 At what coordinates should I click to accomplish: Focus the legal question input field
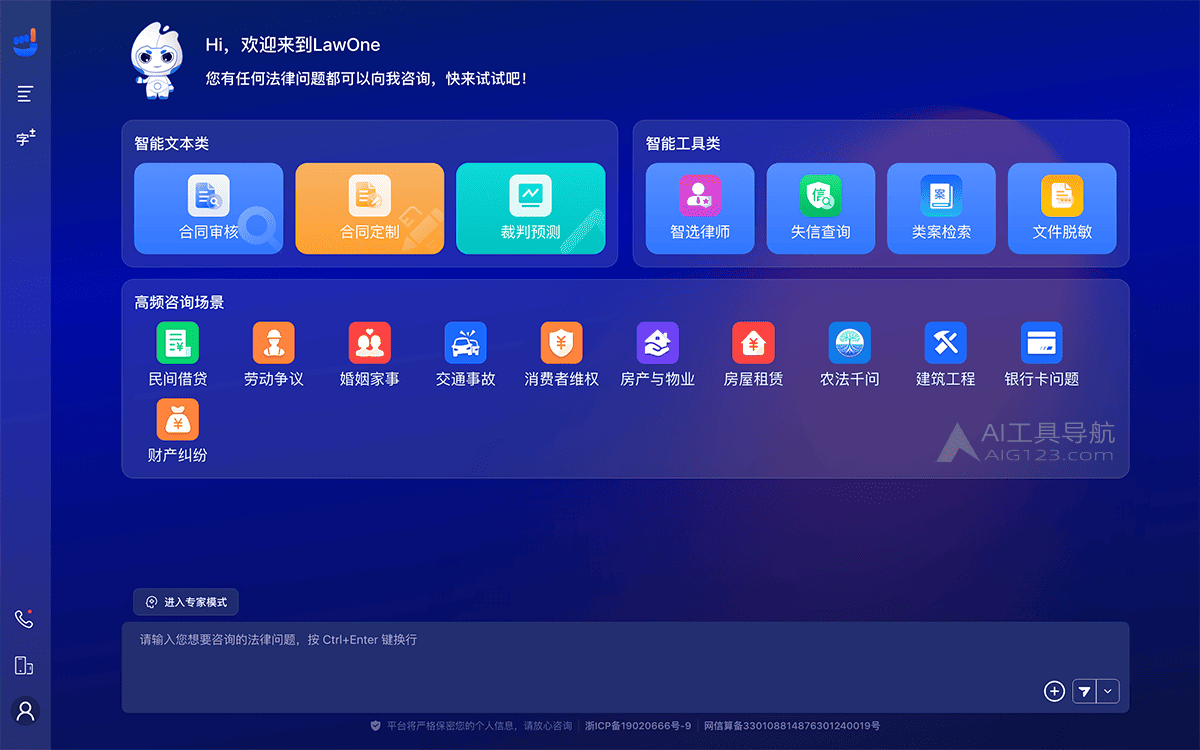tap(625, 667)
